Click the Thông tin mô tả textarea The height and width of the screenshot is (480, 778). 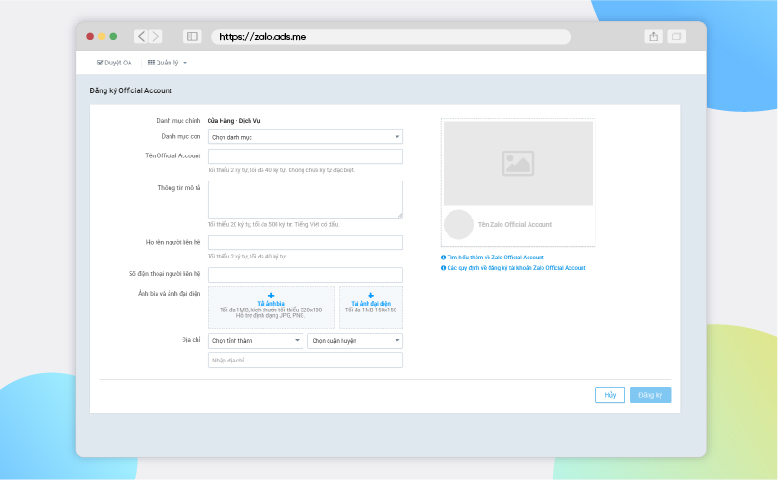coord(305,200)
